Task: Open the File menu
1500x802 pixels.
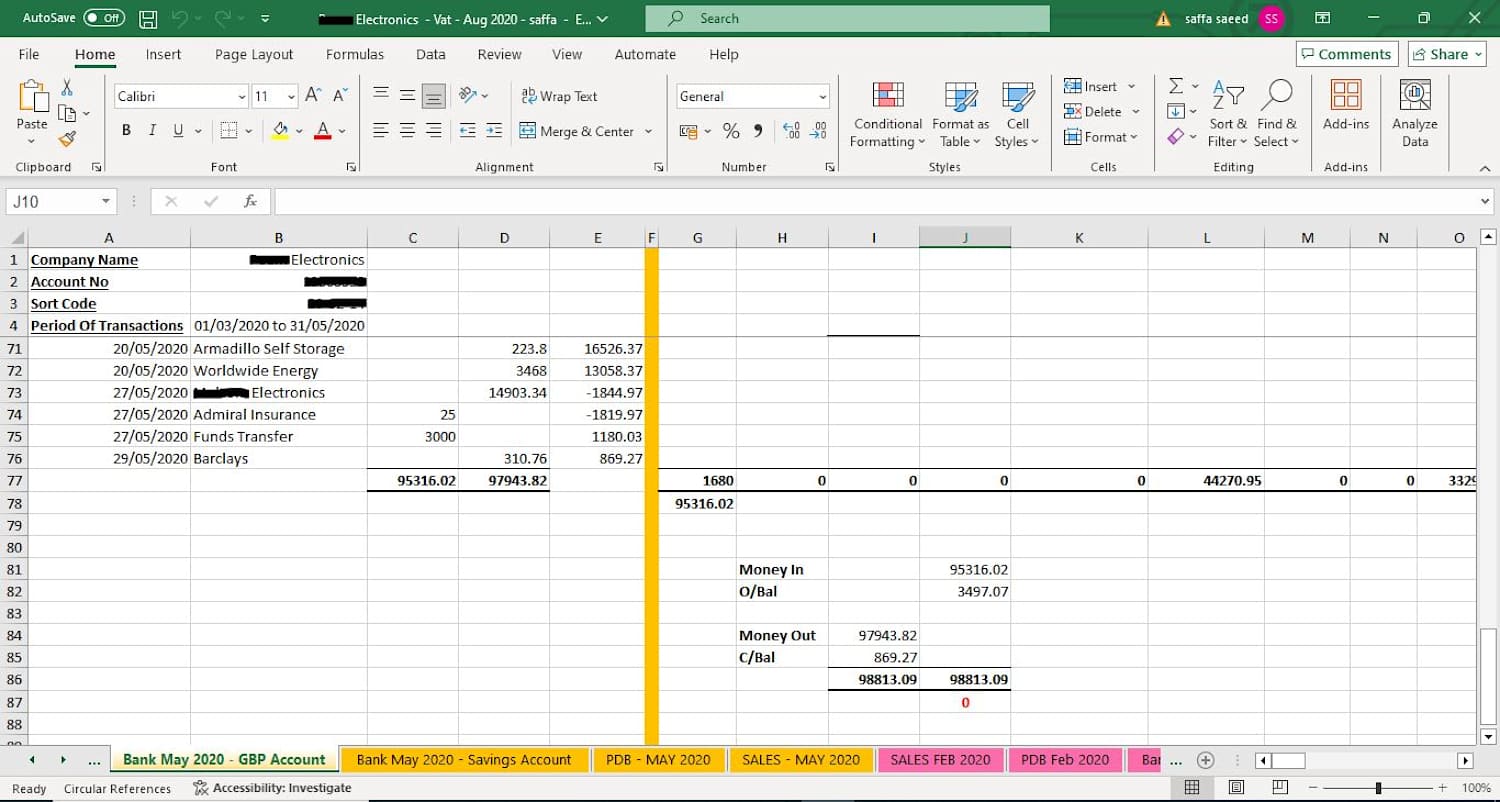Action: click(29, 54)
